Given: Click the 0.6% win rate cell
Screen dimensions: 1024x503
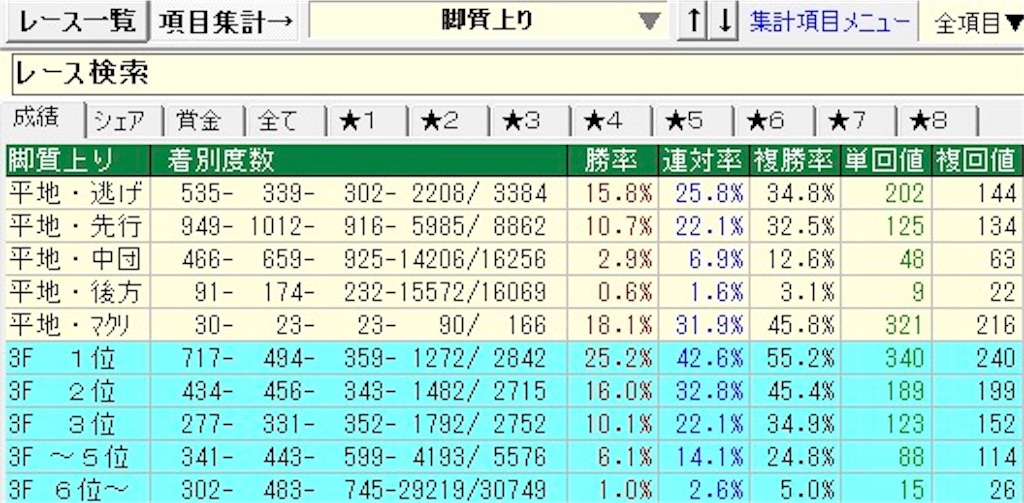Looking at the screenshot, I should tap(611, 291).
